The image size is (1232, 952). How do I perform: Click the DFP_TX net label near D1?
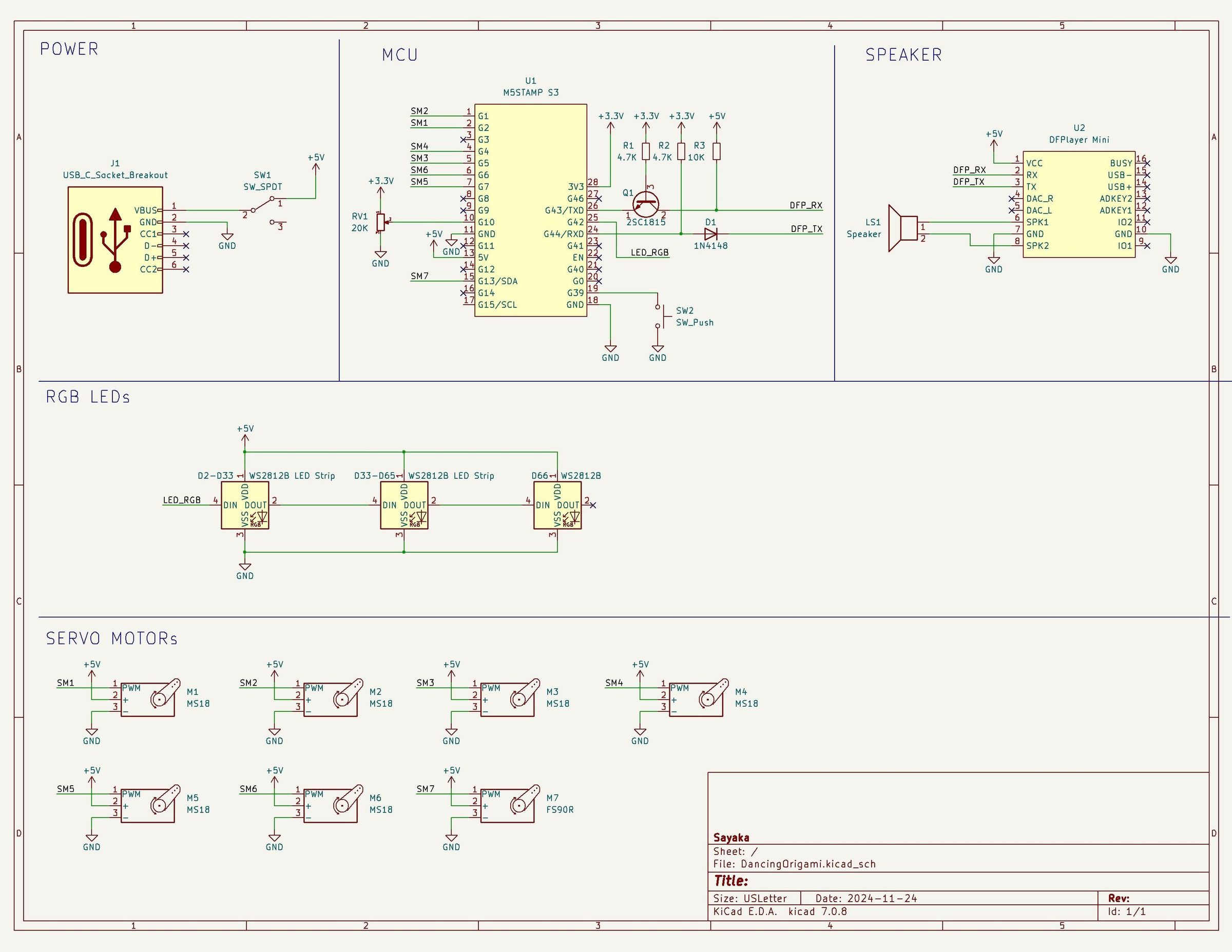(806, 229)
